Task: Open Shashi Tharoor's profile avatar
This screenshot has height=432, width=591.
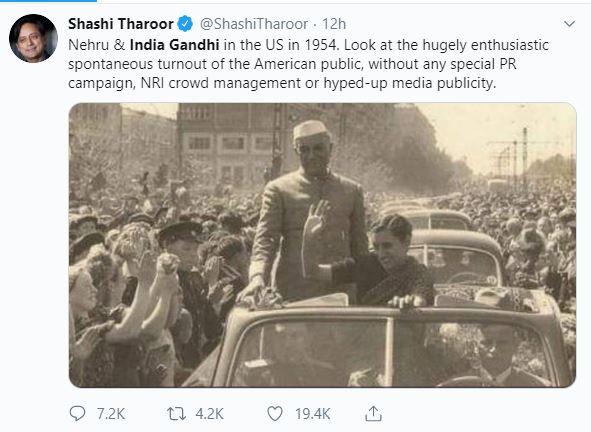Action: (33, 38)
